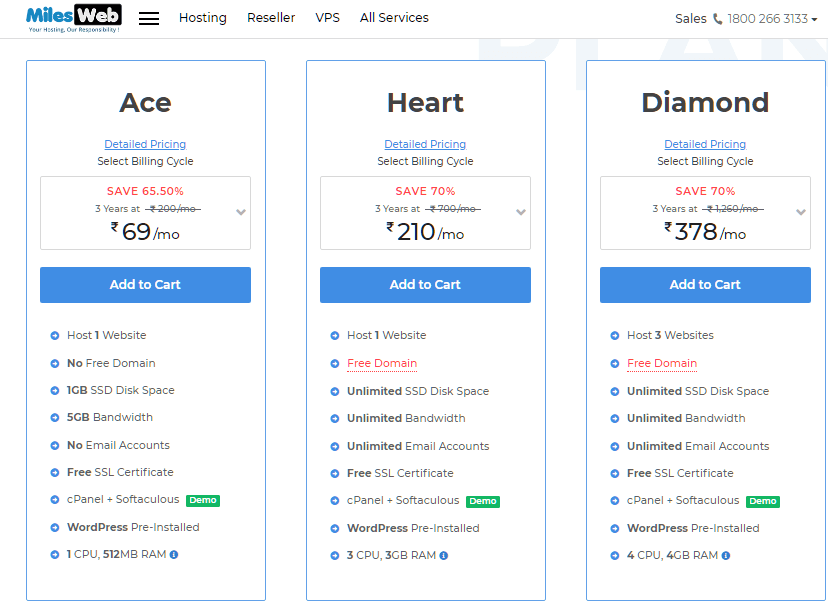This screenshot has height=604, width=828.
Task: Open the All Services menu
Action: click(x=394, y=18)
